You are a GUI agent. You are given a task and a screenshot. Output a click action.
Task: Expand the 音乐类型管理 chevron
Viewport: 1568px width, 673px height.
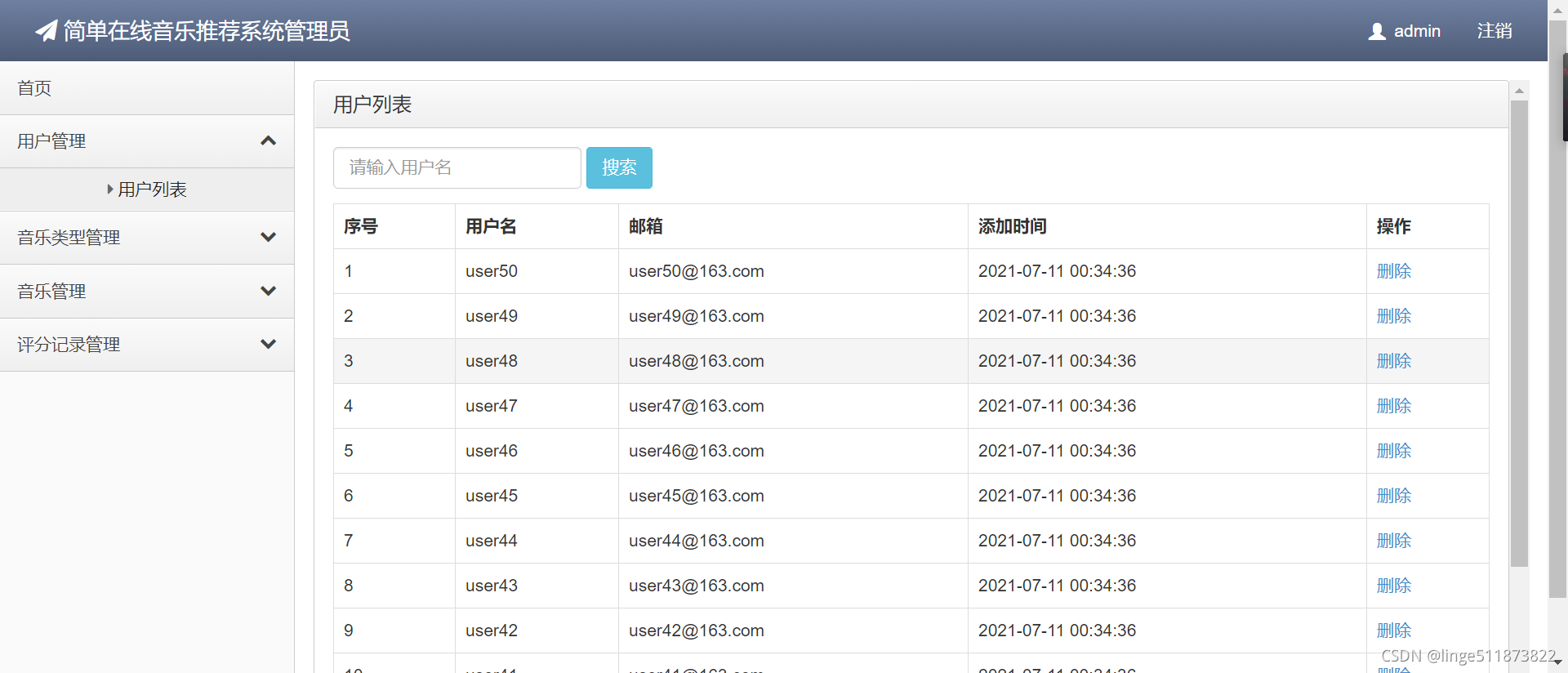(268, 238)
